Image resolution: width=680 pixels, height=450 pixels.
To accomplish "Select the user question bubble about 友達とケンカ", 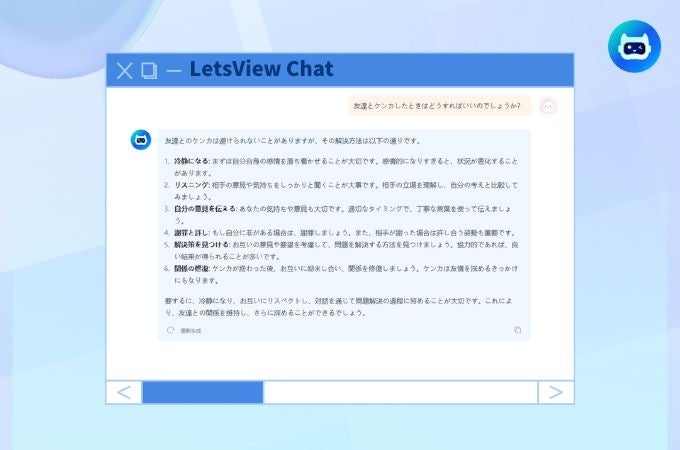I will (x=440, y=106).
